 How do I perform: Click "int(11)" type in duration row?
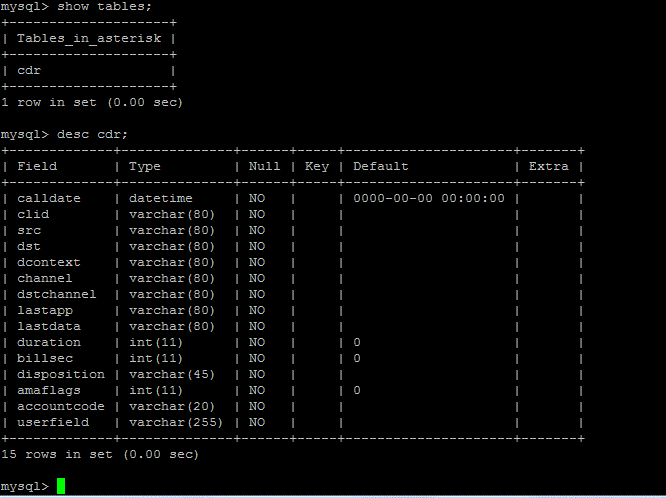(156, 342)
